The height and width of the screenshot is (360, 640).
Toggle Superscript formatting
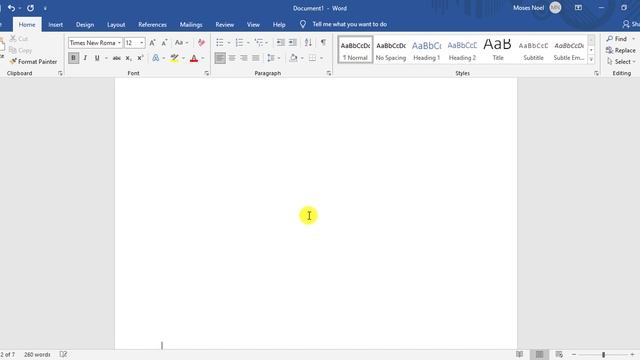click(x=140, y=58)
